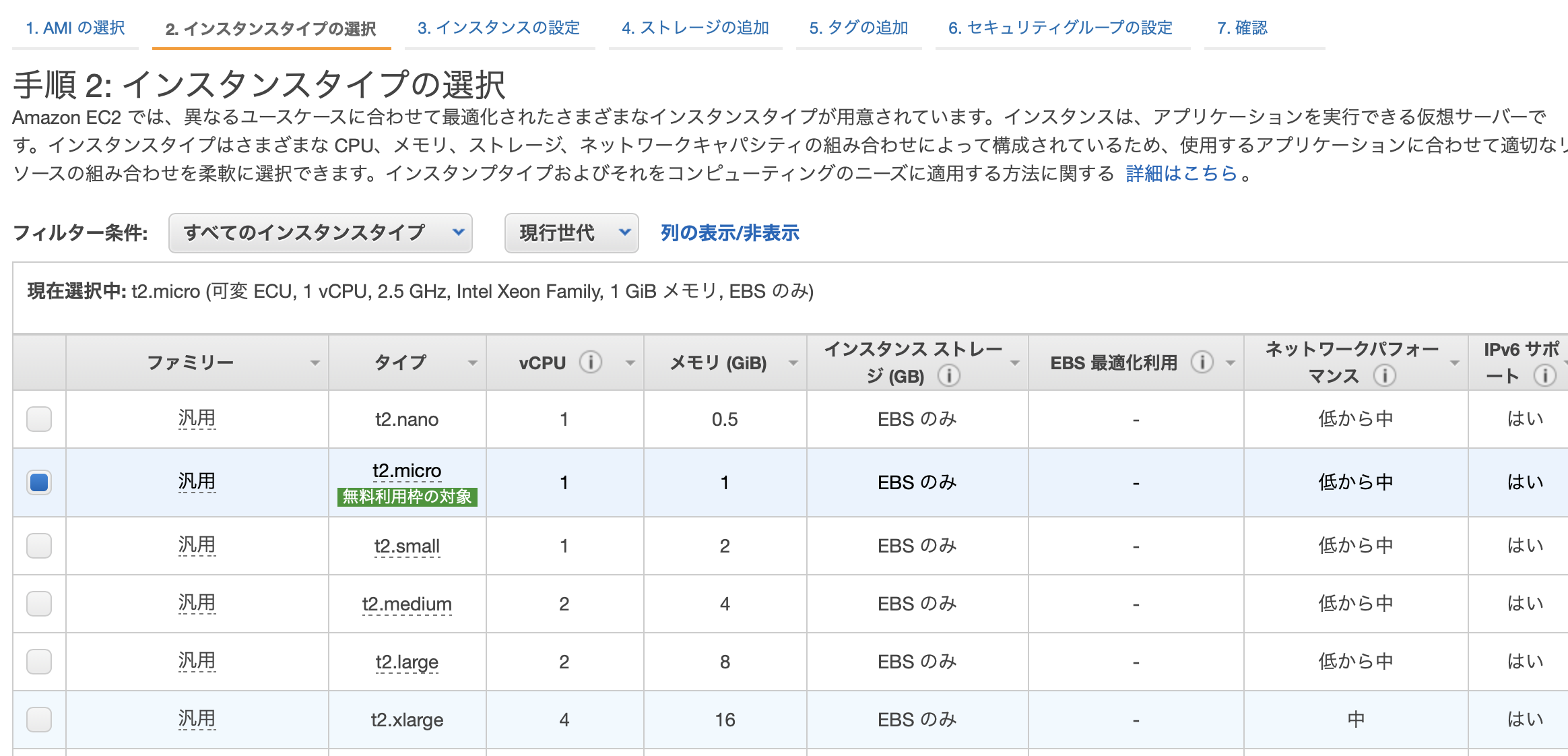Click the t2.medium type name
1568x756 pixels.
tap(407, 604)
